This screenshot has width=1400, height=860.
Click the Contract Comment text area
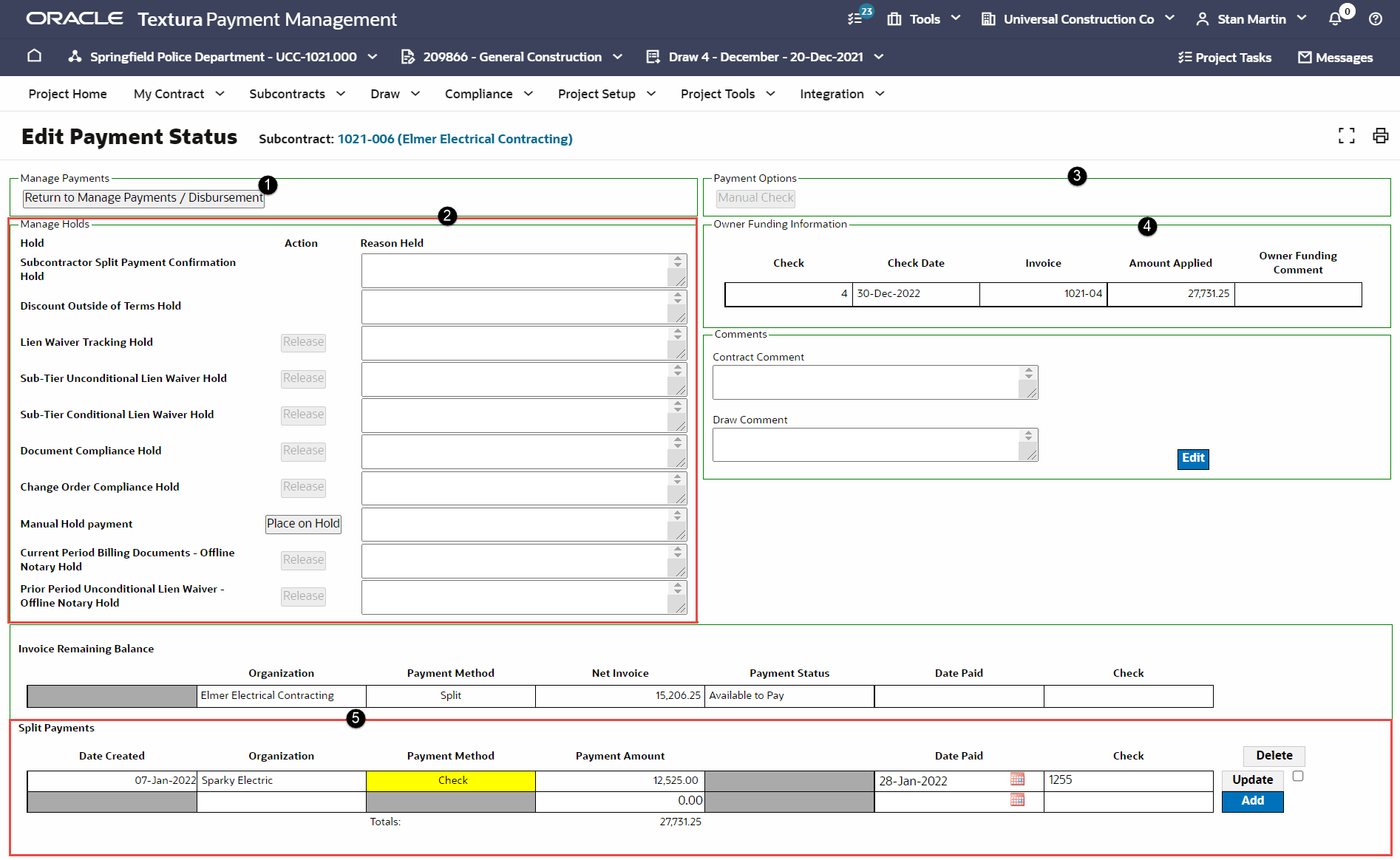875,382
